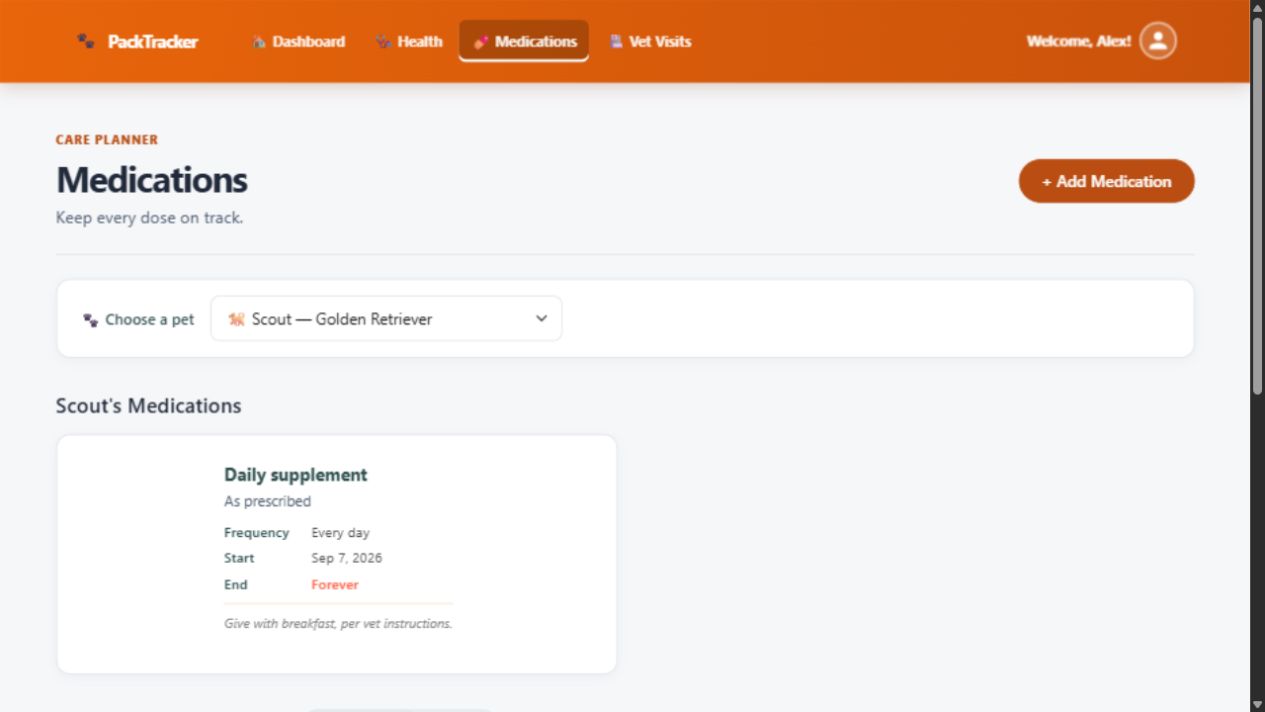Viewport: 1265px width, 712px height.
Task: Open the Vet Visits tab
Action: pyautogui.click(x=650, y=41)
